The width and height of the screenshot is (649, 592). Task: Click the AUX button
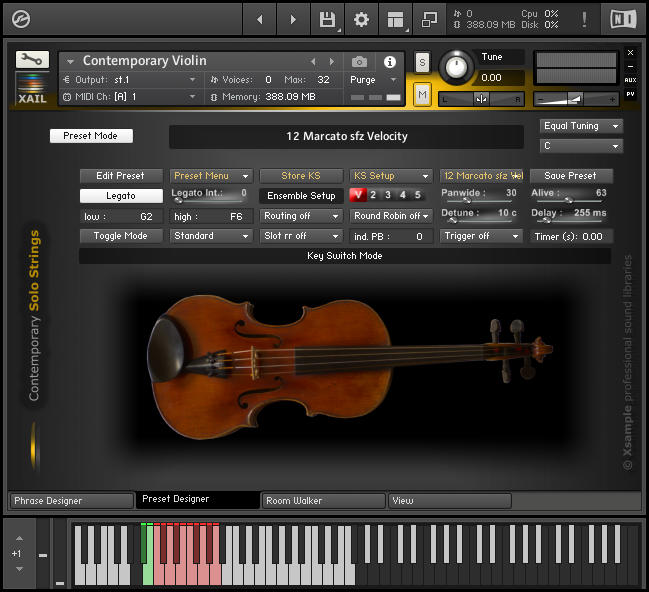coord(630,80)
